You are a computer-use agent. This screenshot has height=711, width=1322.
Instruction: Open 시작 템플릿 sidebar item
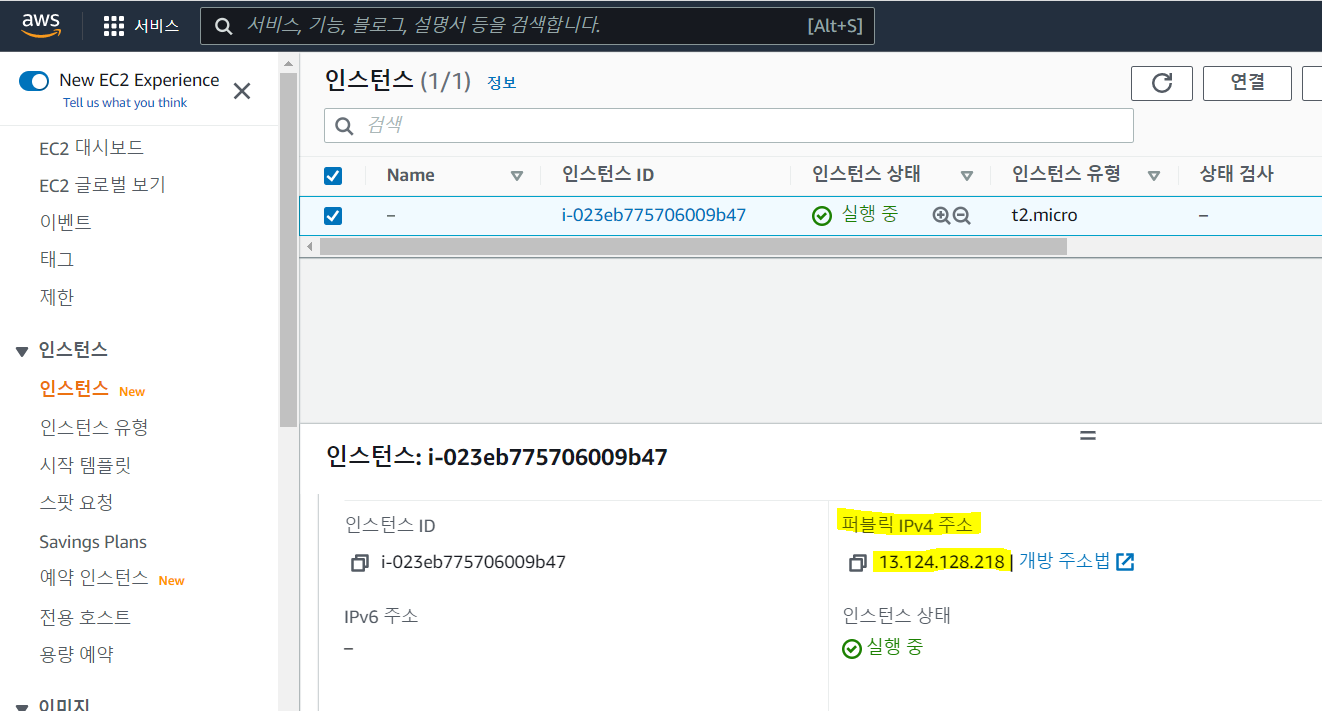85,465
